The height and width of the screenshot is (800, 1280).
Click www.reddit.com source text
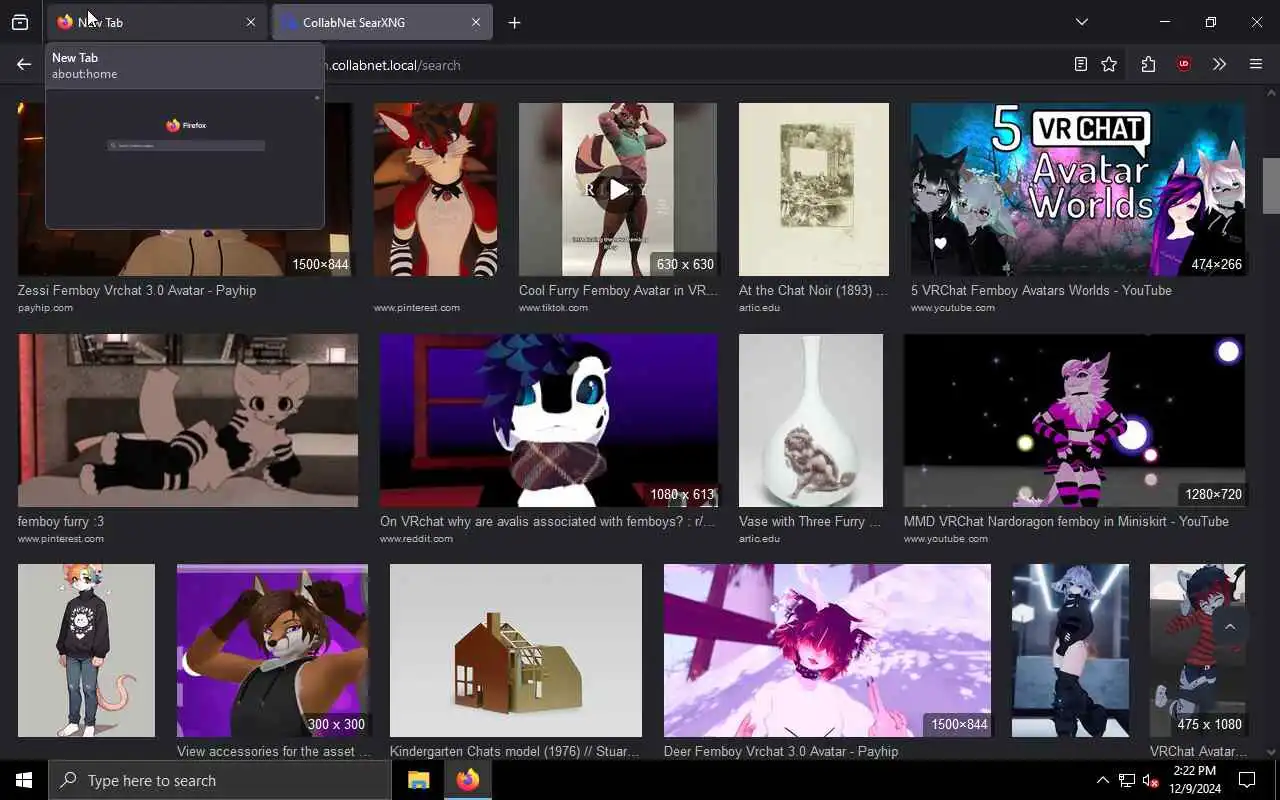tap(416, 539)
